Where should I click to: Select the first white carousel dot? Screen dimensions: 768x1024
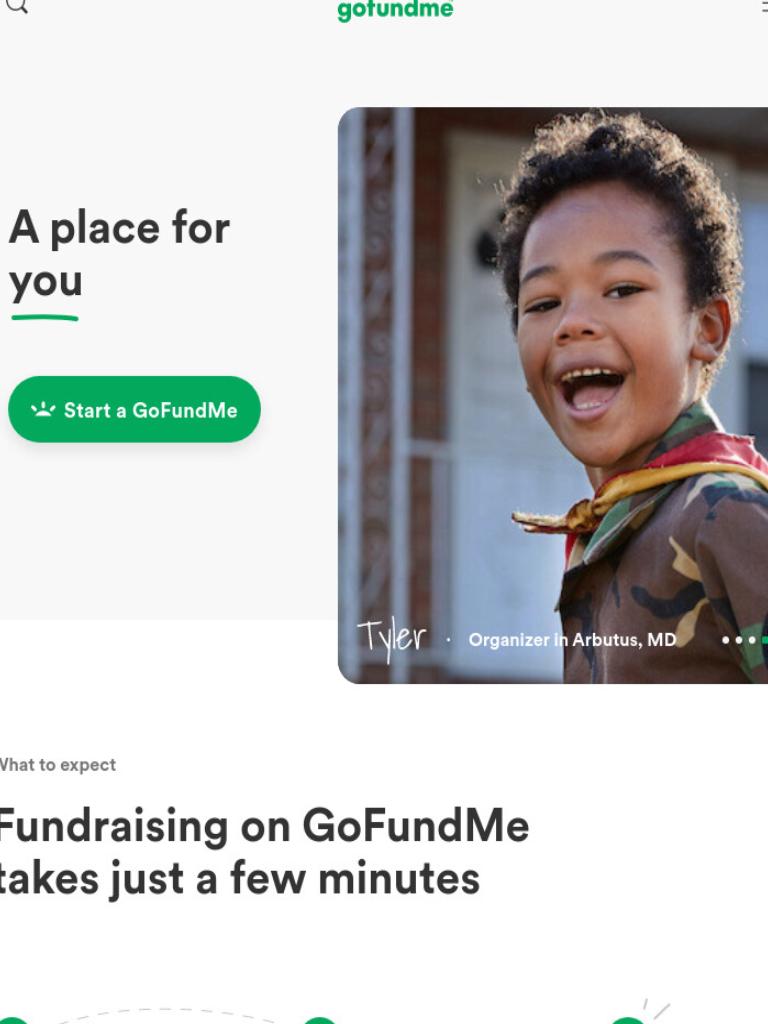coord(726,640)
